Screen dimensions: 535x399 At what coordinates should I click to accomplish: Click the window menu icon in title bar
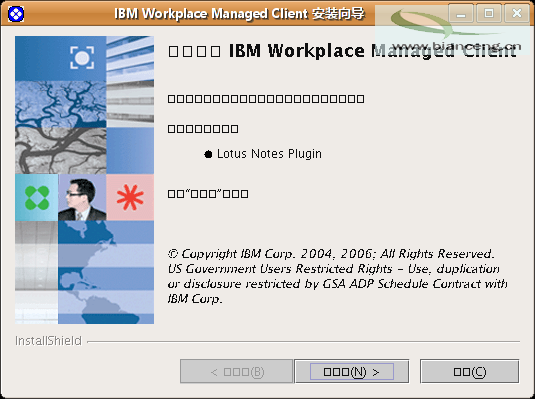(16, 14)
